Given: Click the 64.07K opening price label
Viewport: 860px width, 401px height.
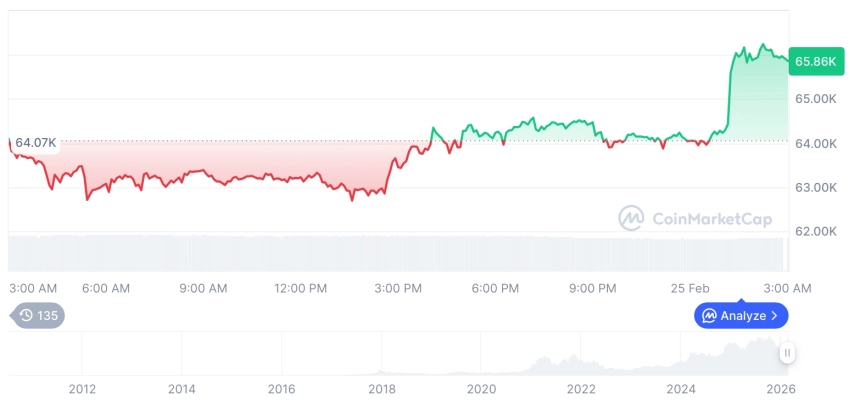Looking at the screenshot, I should (x=36, y=143).
